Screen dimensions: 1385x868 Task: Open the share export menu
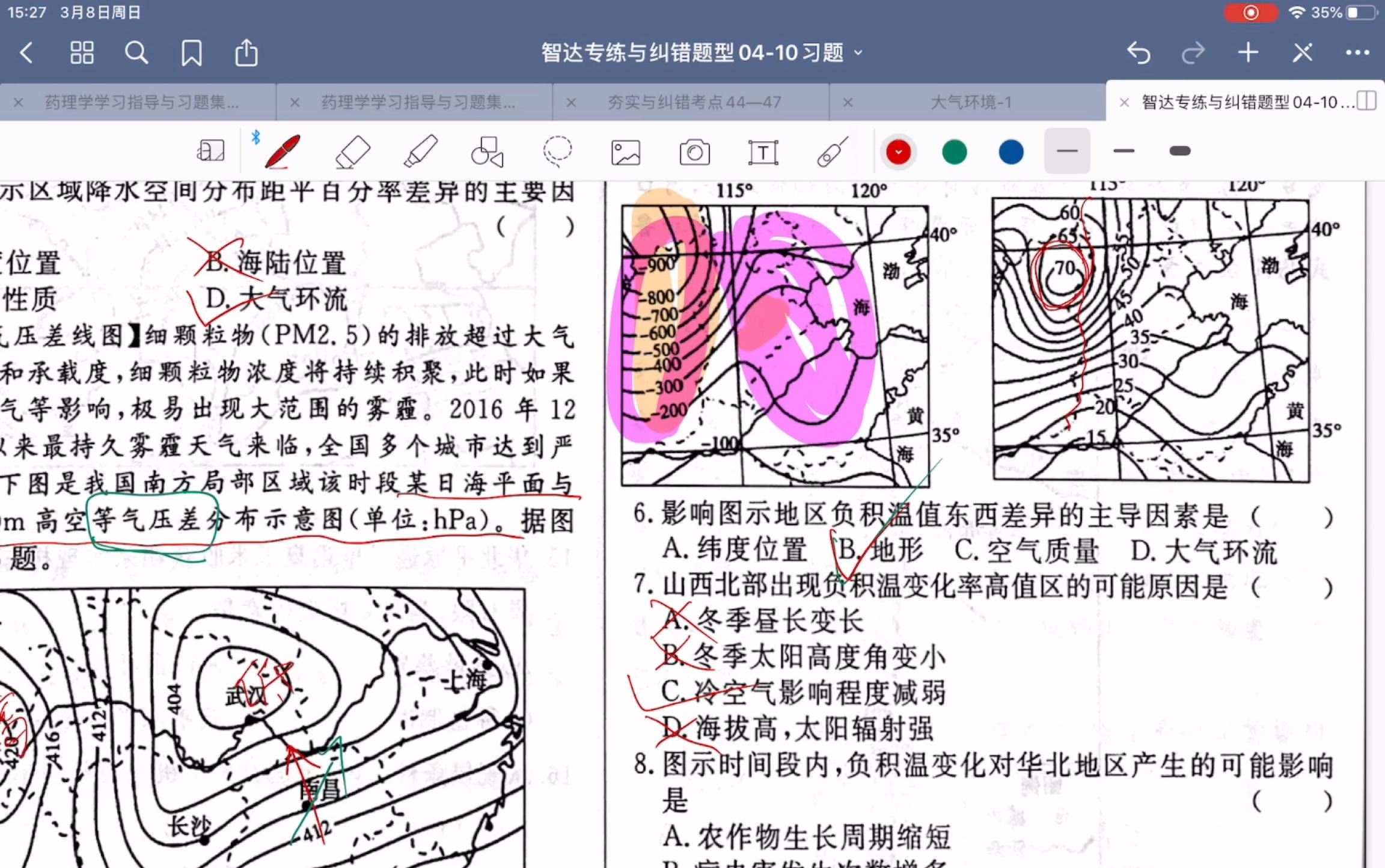click(x=246, y=53)
